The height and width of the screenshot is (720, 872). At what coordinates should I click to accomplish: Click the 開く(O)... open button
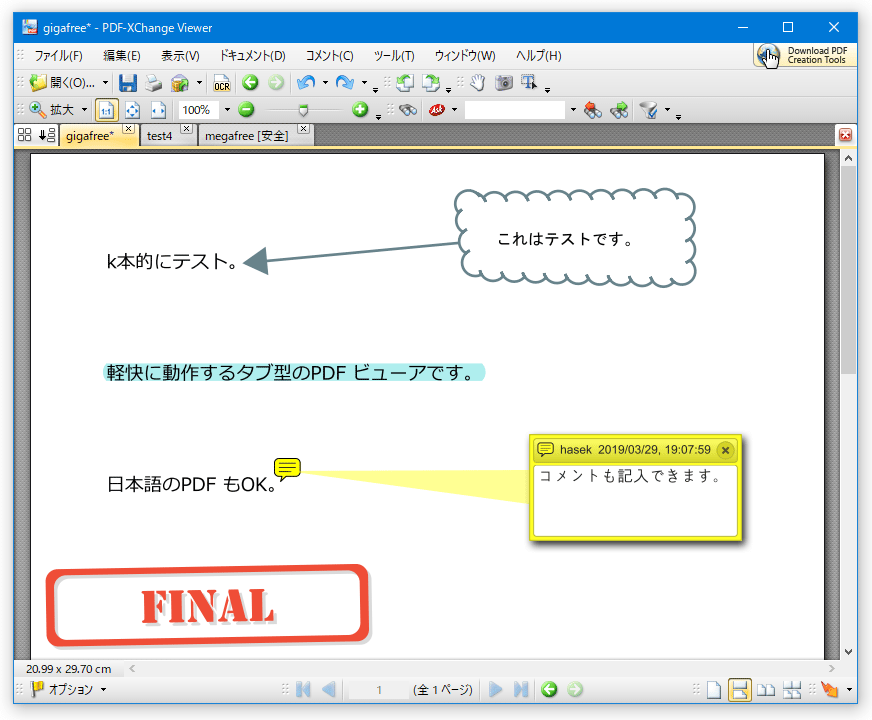click(62, 83)
